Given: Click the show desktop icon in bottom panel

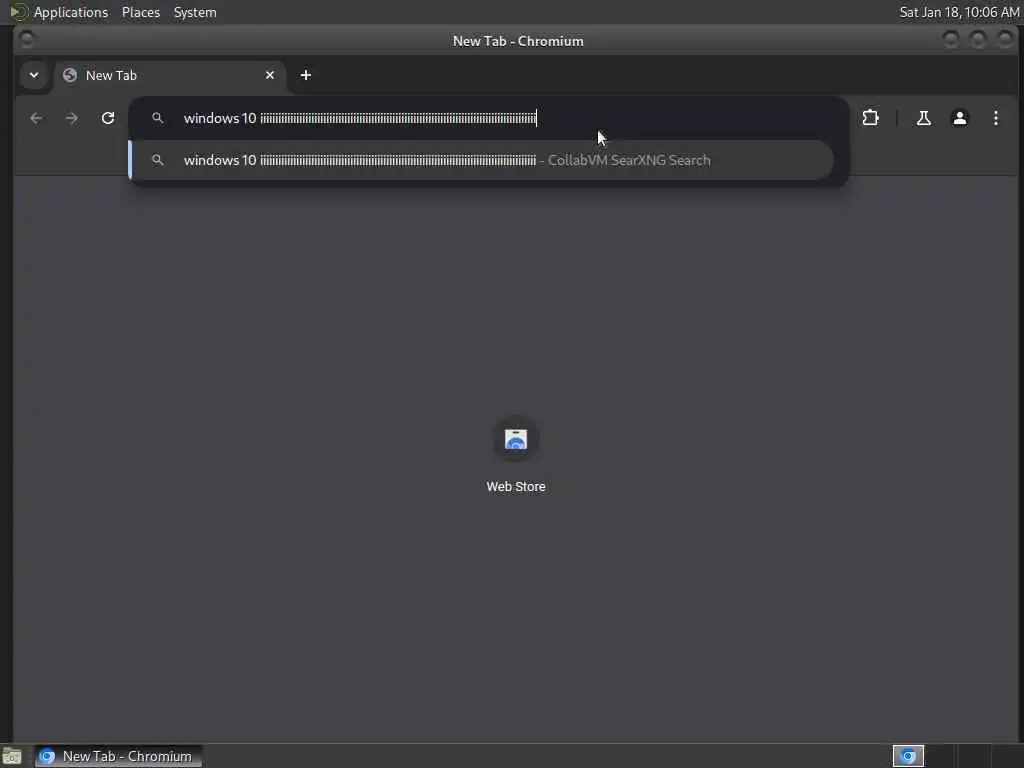Looking at the screenshot, I should pos(12,757).
